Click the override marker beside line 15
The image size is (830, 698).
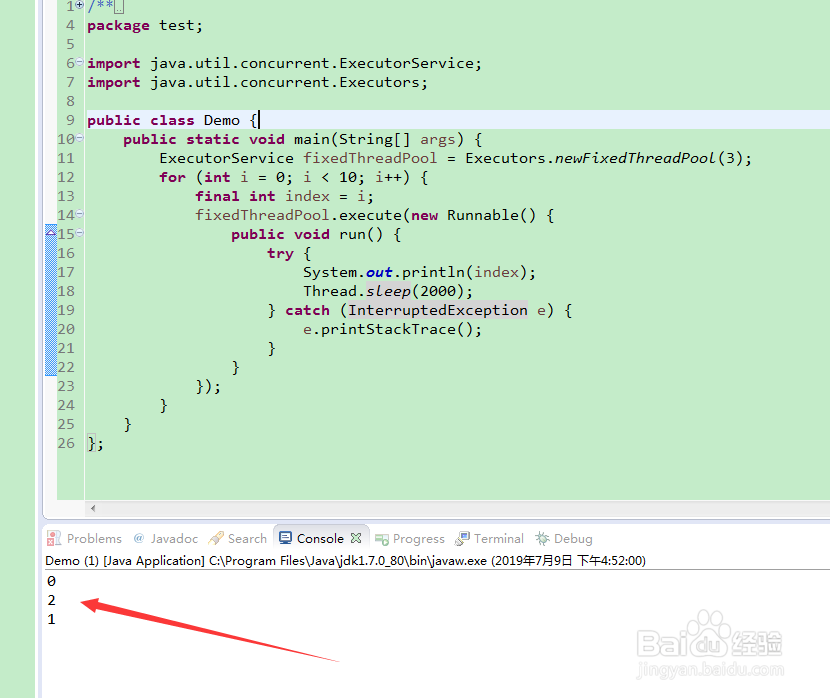(x=51, y=232)
